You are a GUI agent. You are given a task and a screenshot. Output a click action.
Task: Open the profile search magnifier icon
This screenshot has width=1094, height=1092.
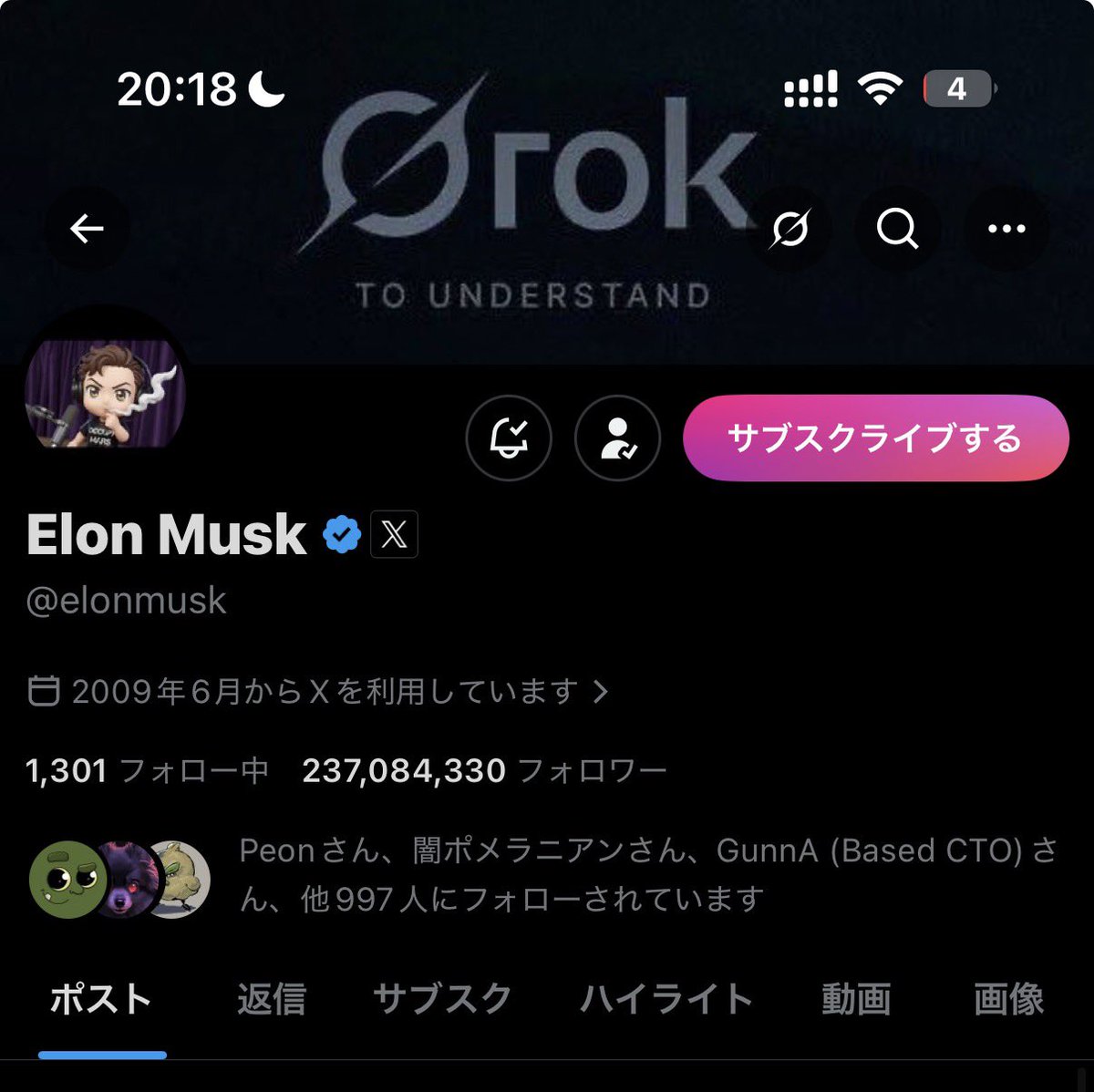click(897, 229)
